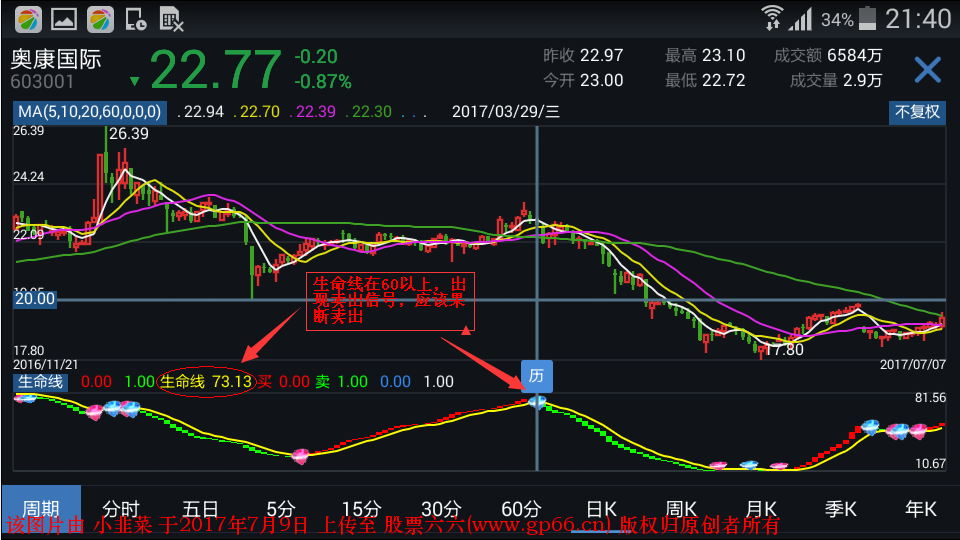Image resolution: width=960 pixels, height=540 pixels.
Task: Tap the 奥康国际 stock name
Action: pyautogui.click(x=56, y=59)
